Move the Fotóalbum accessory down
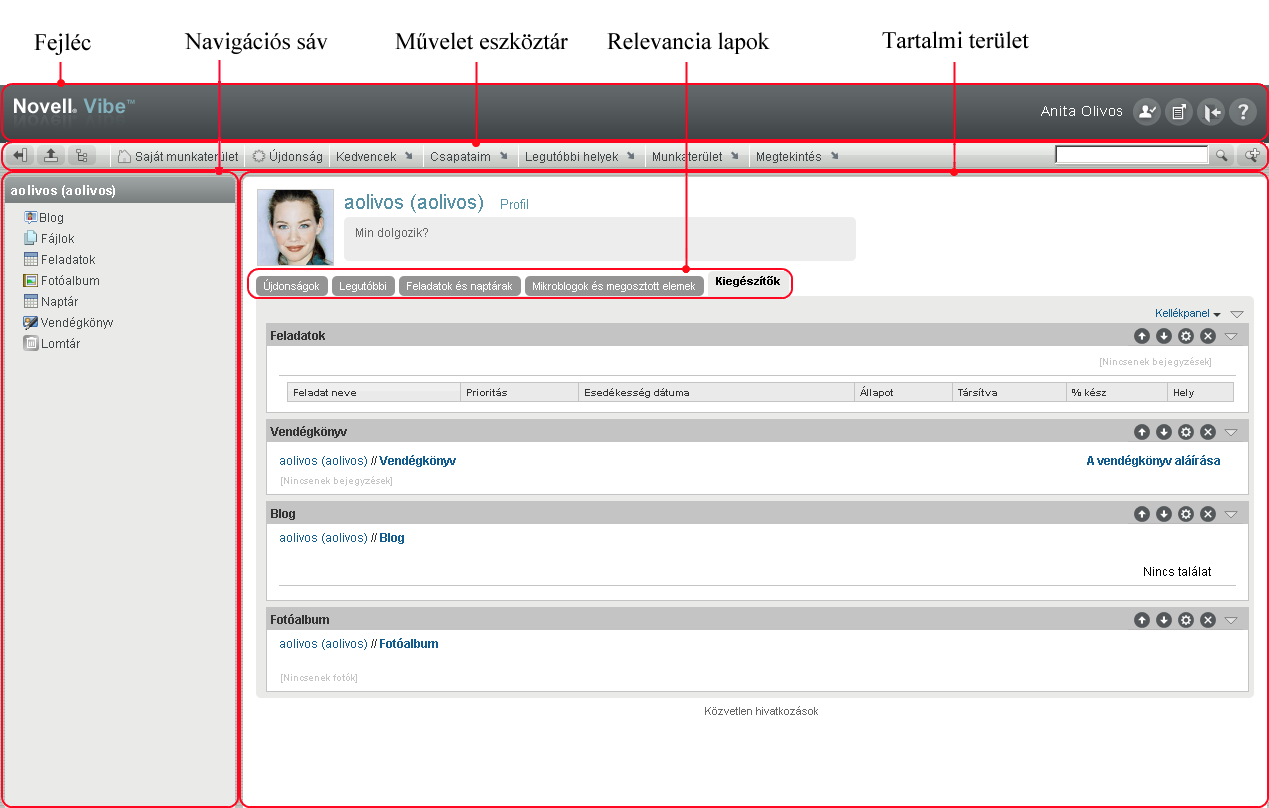The height and width of the screenshot is (808, 1269). click(x=1164, y=620)
